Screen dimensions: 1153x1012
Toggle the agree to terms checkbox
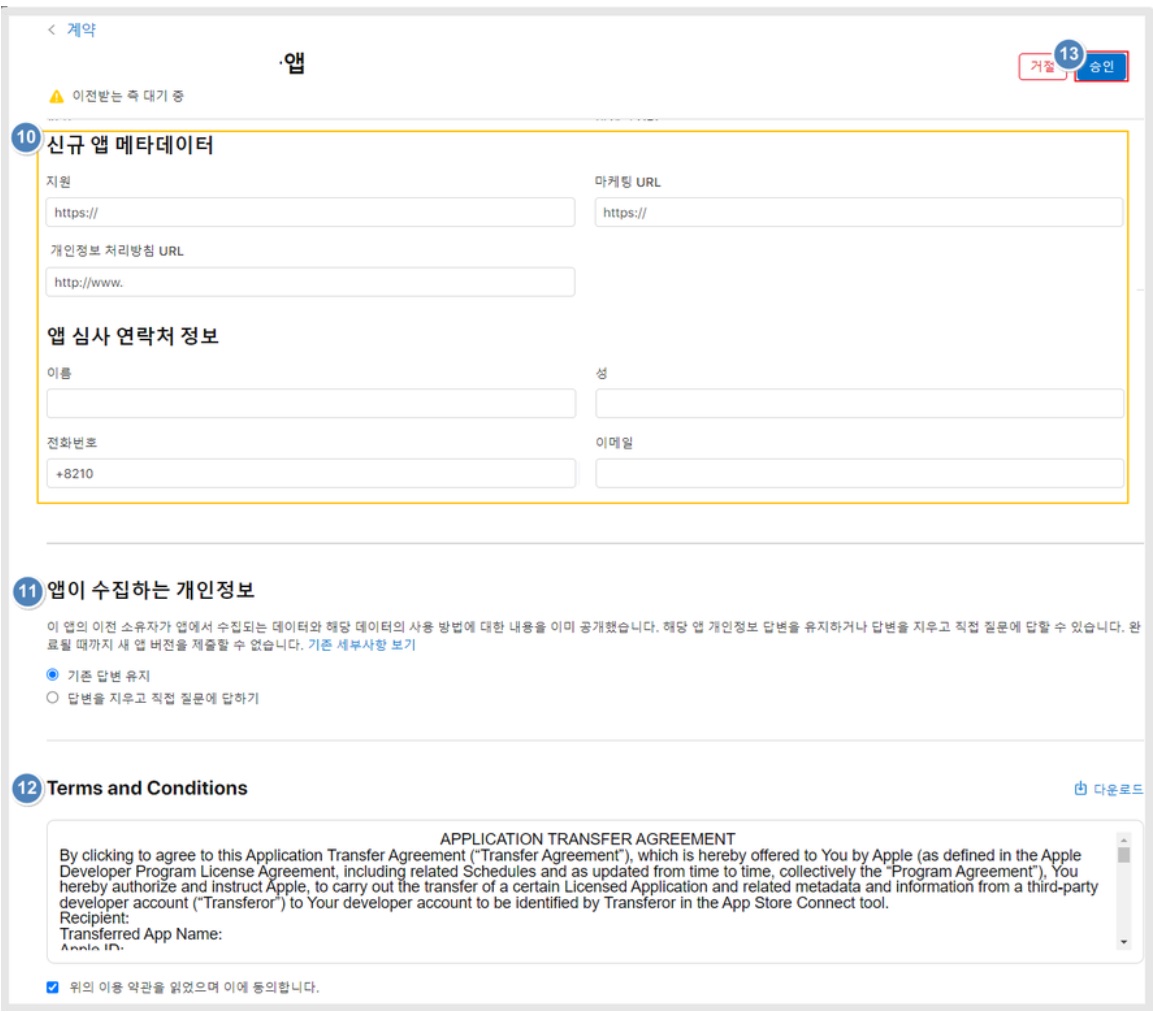(x=52, y=987)
